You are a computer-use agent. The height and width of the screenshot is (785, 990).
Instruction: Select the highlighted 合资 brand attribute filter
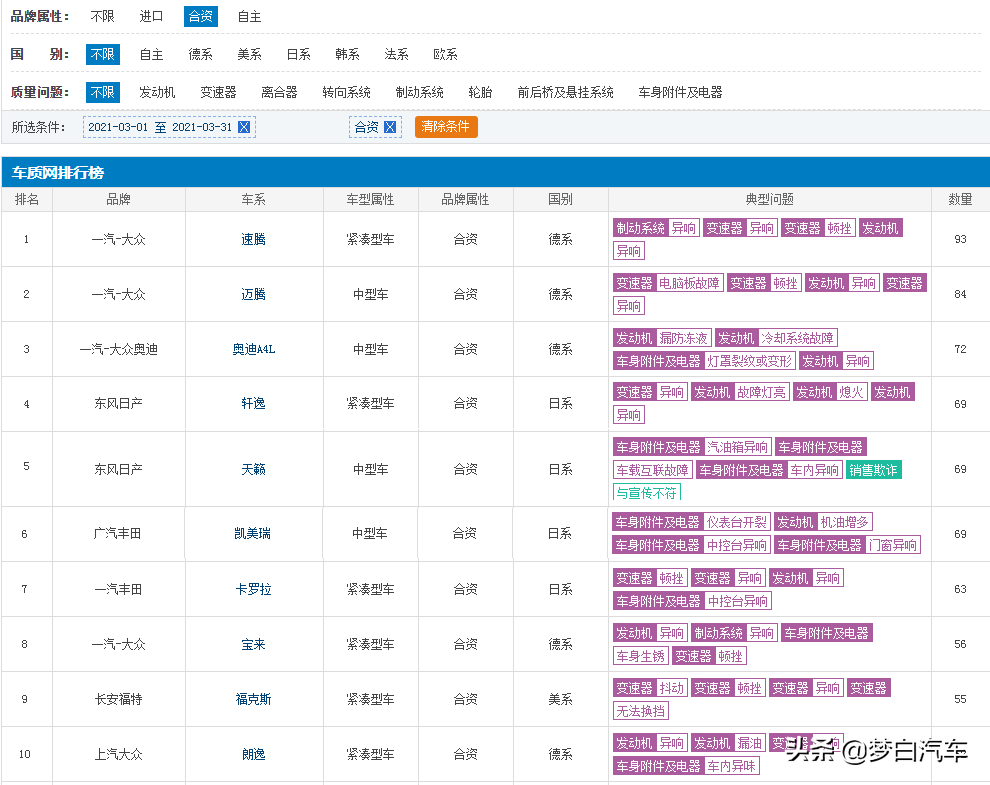201,16
